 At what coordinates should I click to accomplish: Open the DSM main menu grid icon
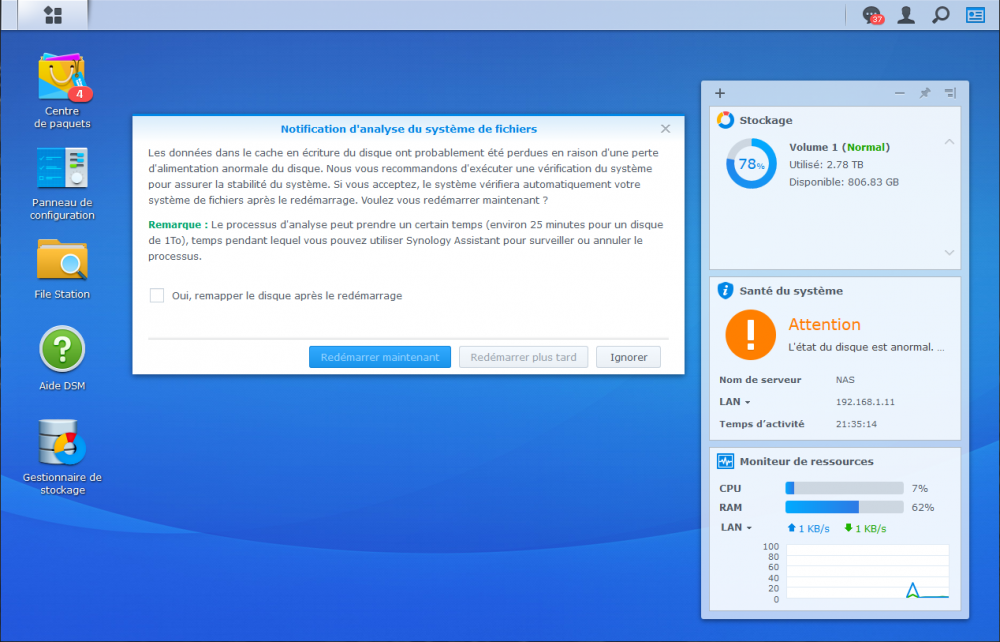pyautogui.click(x=53, y=15)
